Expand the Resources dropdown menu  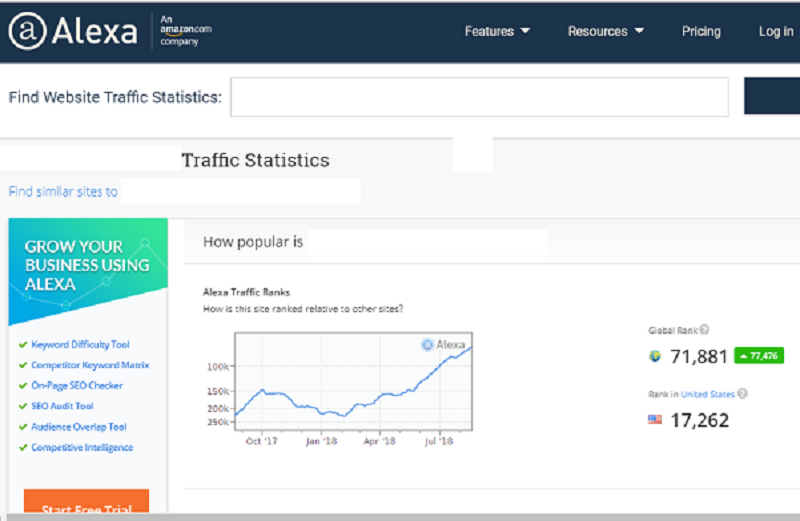coord(606,31)
